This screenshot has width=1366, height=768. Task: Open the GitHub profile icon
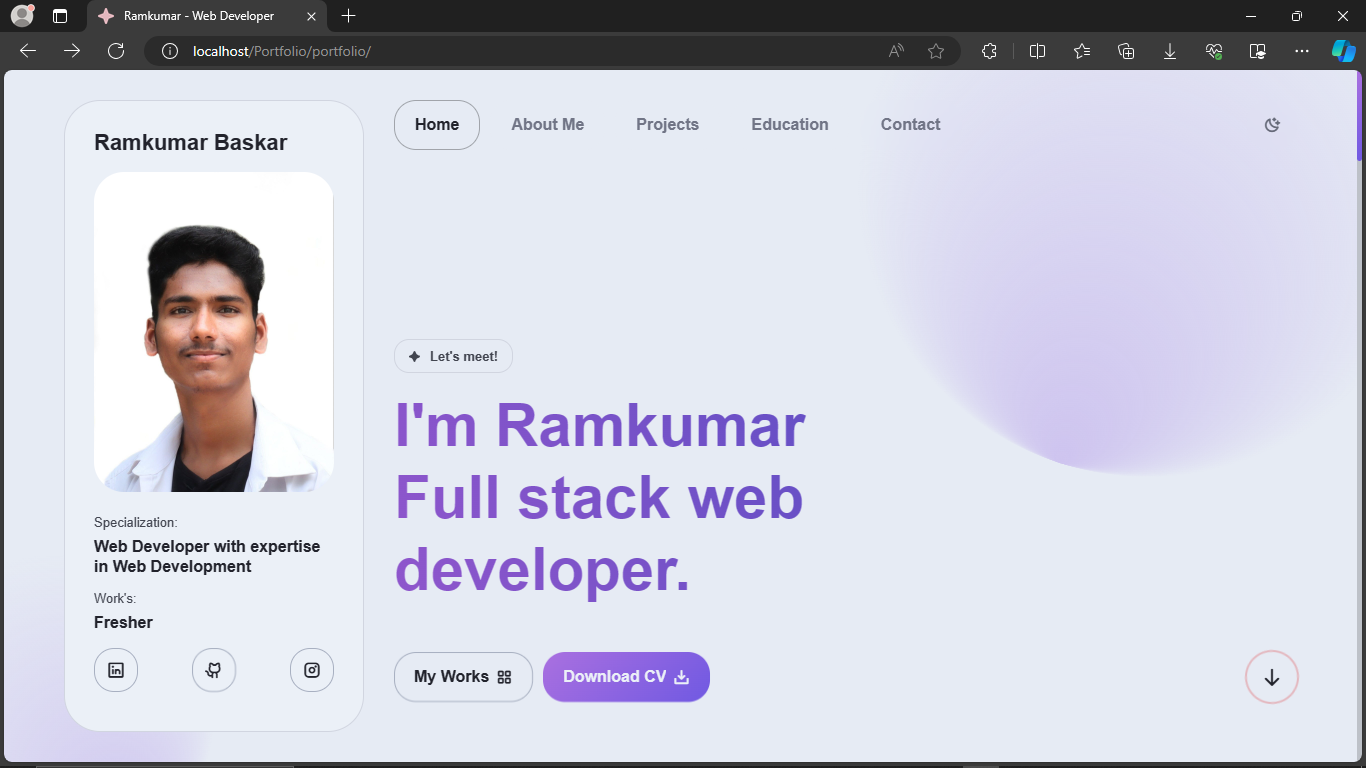[214, 670]
